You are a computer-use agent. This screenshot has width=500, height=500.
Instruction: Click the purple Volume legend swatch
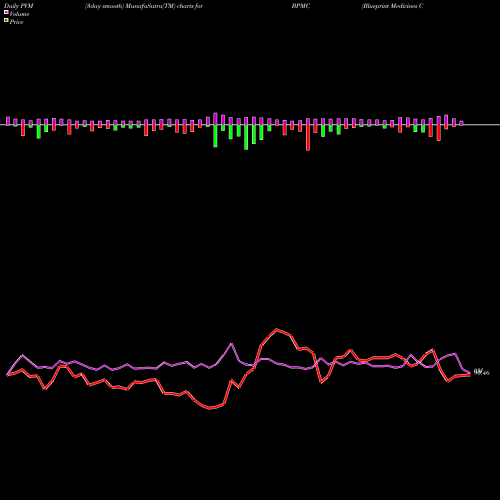[6, 12]
